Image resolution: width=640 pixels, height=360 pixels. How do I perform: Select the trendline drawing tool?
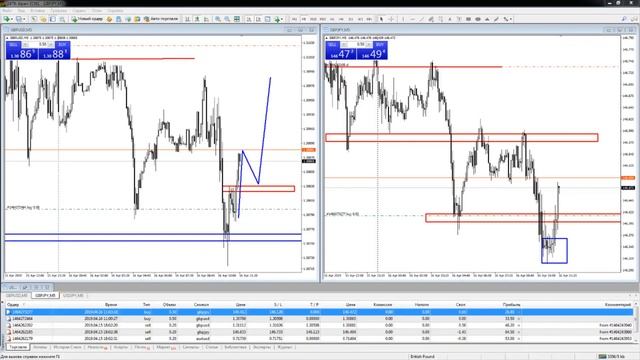(422, 19)
